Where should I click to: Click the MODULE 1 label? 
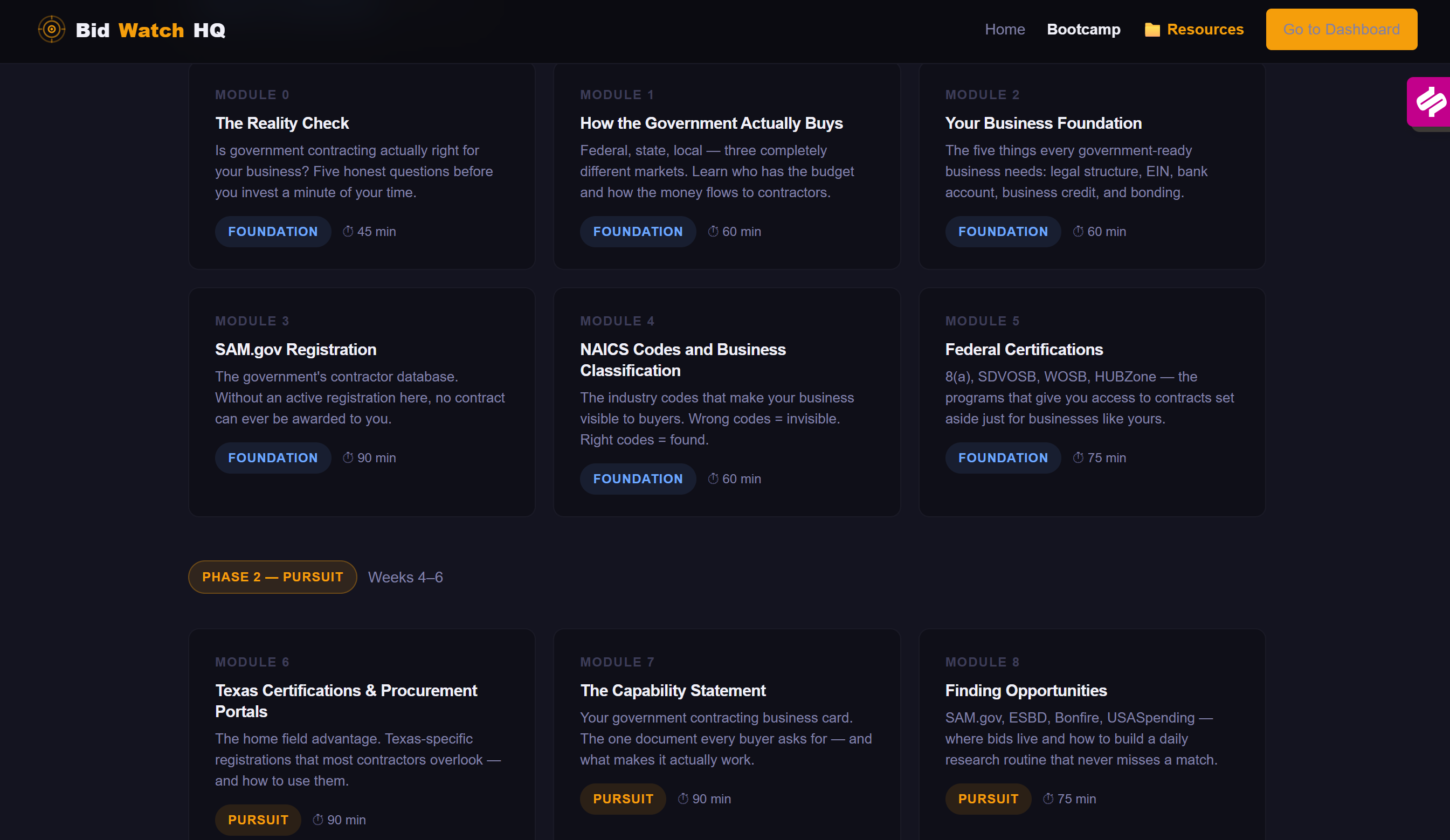(x=617, y=95)
